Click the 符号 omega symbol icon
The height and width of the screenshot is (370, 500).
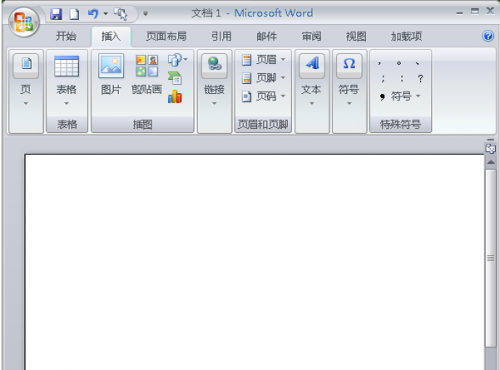(349, 66)
